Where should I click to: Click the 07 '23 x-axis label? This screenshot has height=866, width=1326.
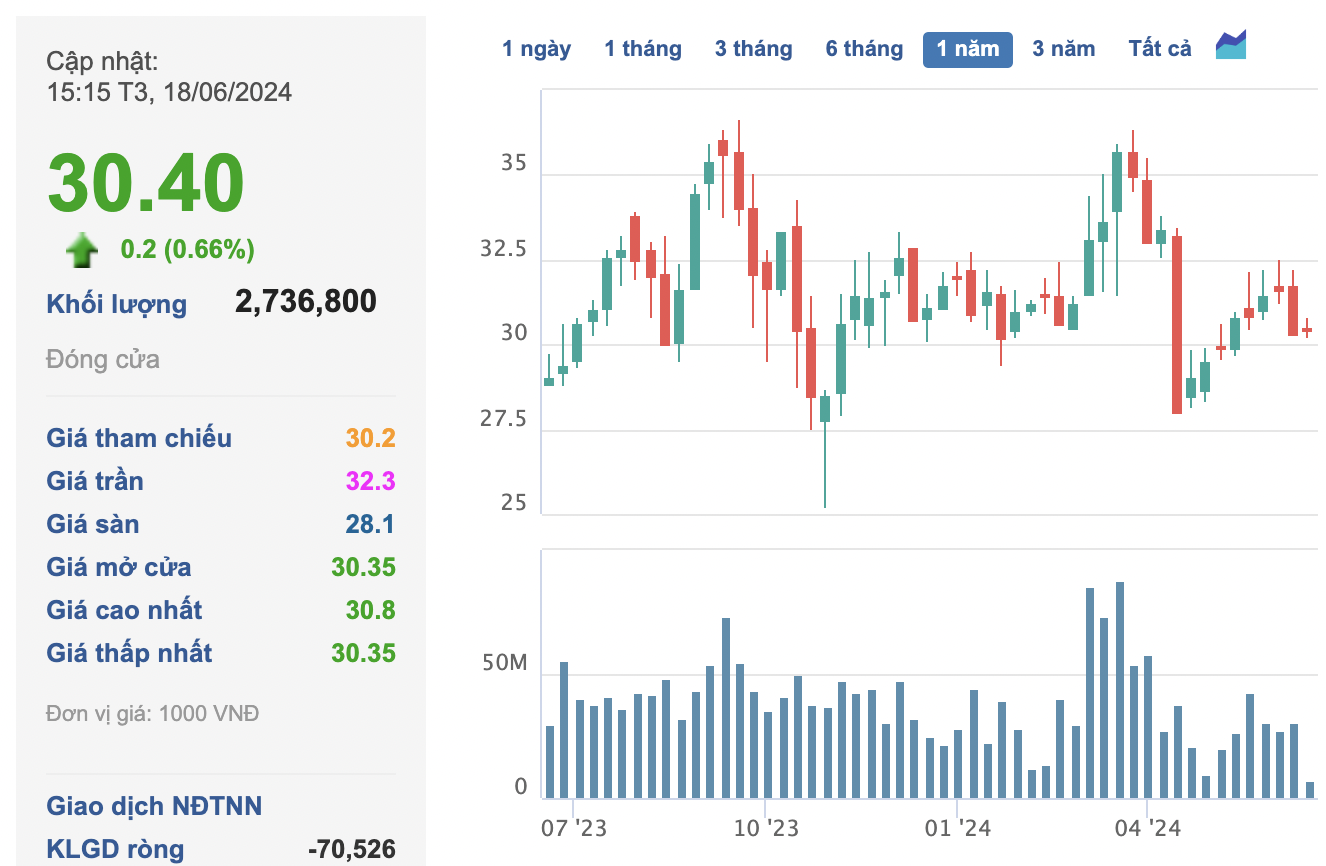click(x=573, y=828)
